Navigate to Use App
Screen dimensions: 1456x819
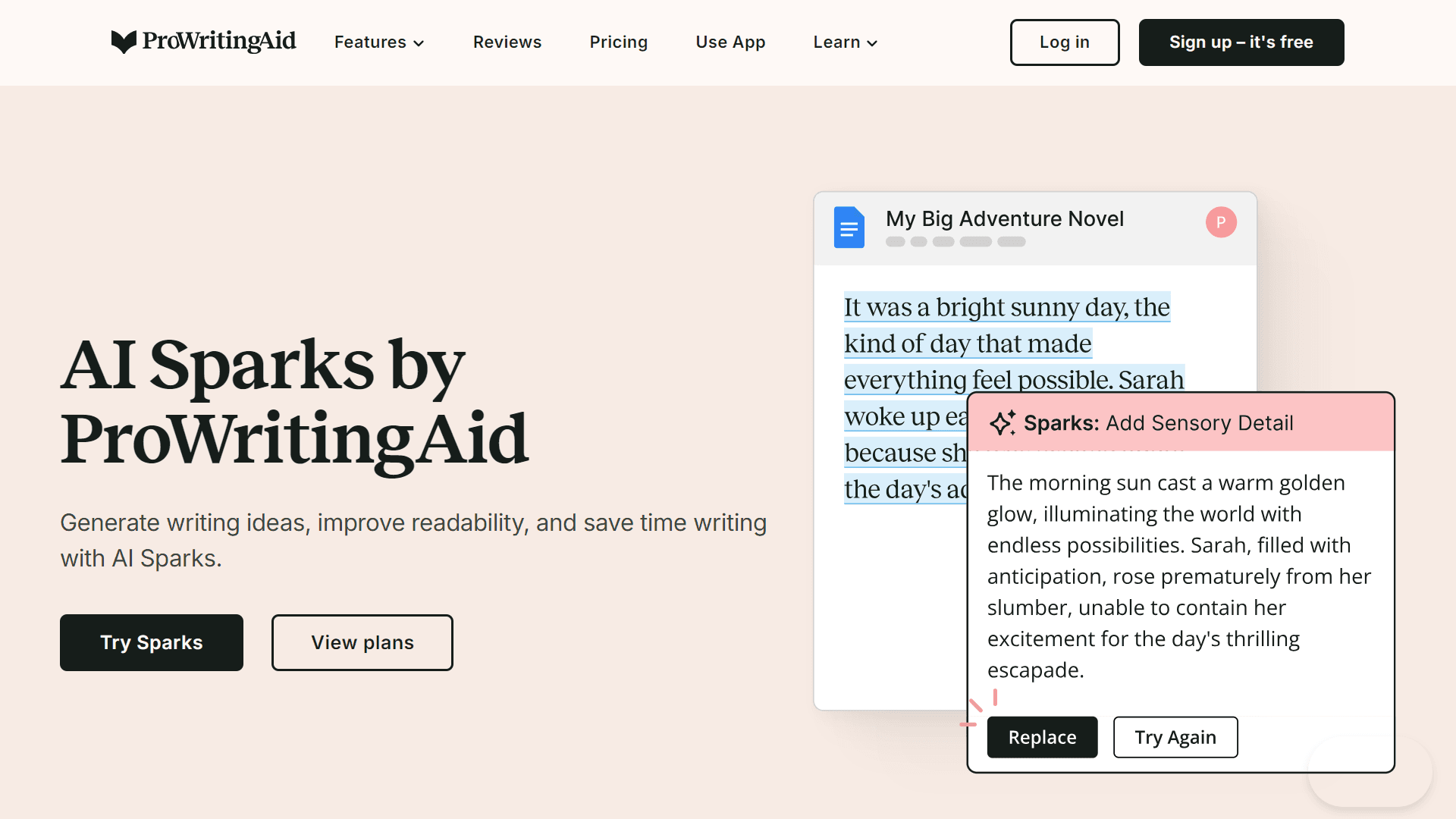[730, 42]
